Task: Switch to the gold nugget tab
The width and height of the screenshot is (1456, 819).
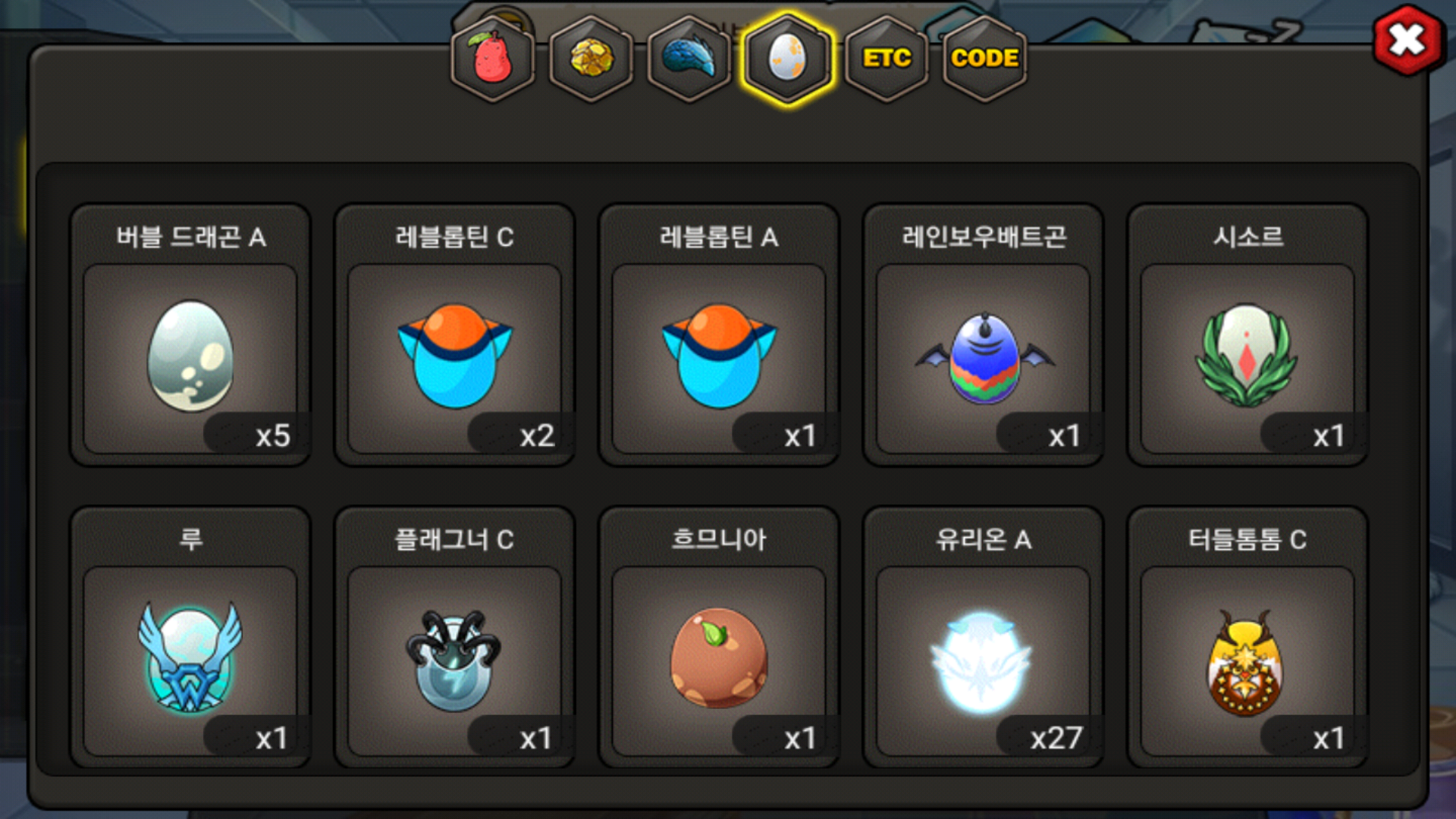Action: pyautogui.click(x=591, y=58)
